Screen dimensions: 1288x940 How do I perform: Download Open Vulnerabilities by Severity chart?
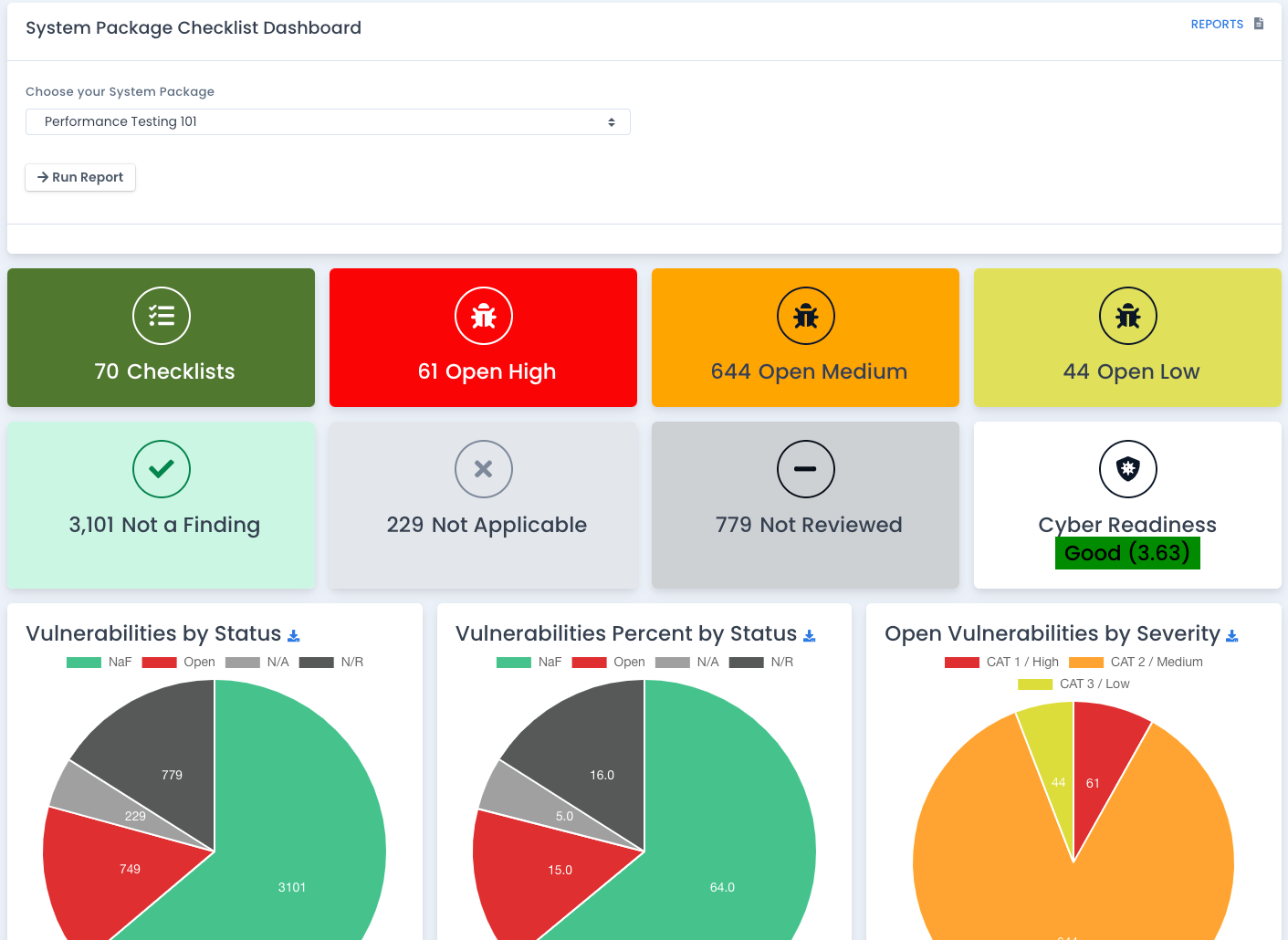click(1232, 636)
